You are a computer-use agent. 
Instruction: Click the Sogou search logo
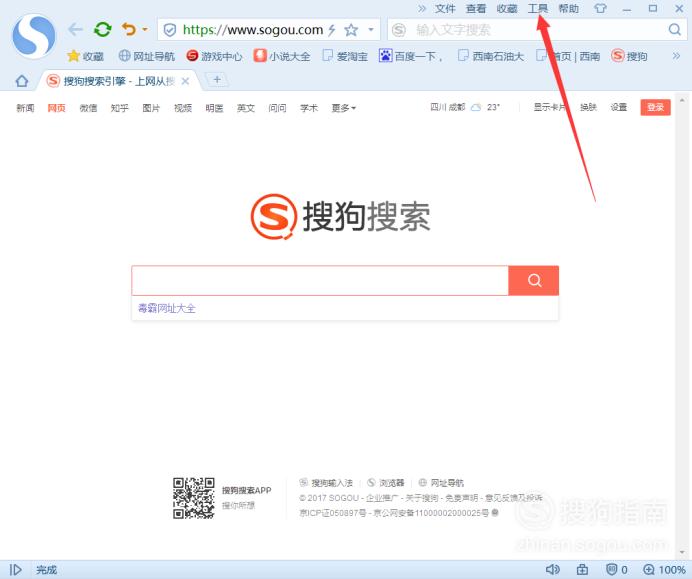340,216
